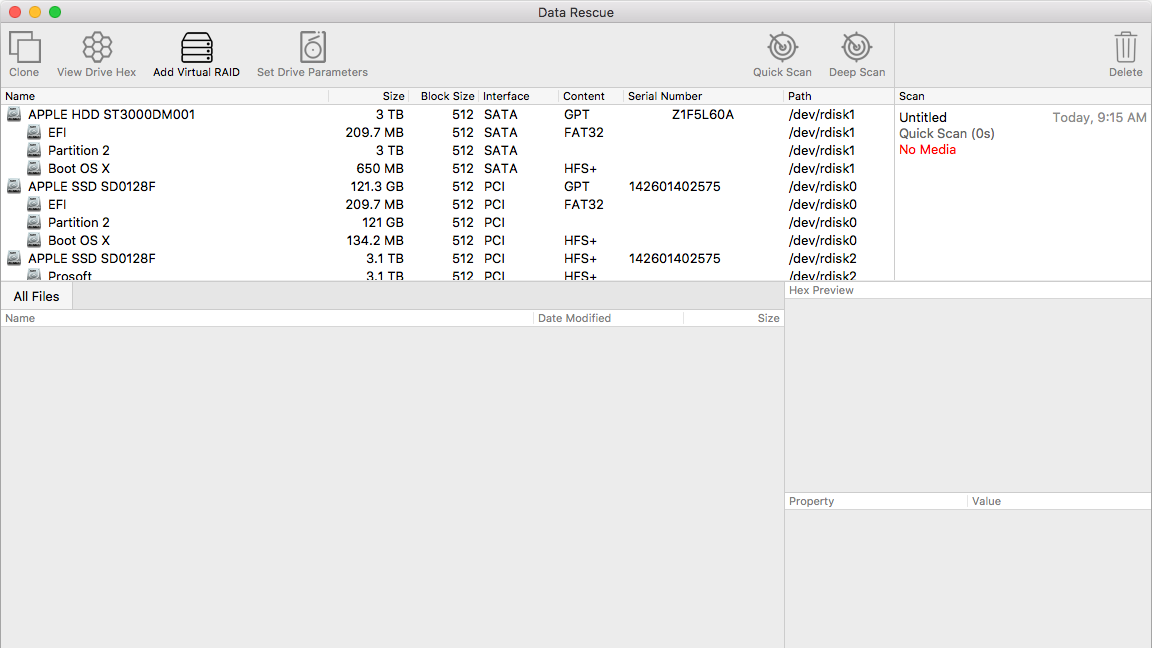The width and height of the screenshot is (1152, 648).
Task: Click the red No Media status text
Action: [x=927, y=150]
